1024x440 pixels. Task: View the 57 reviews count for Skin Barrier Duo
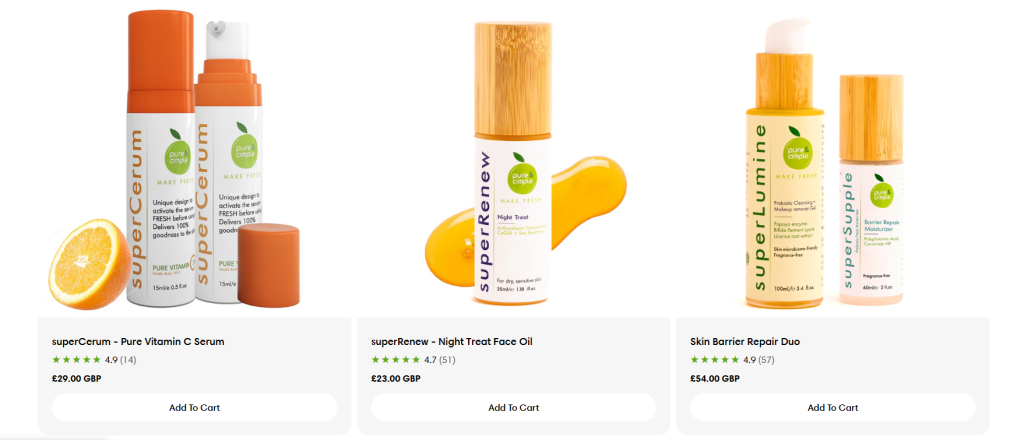coord(766,360)
